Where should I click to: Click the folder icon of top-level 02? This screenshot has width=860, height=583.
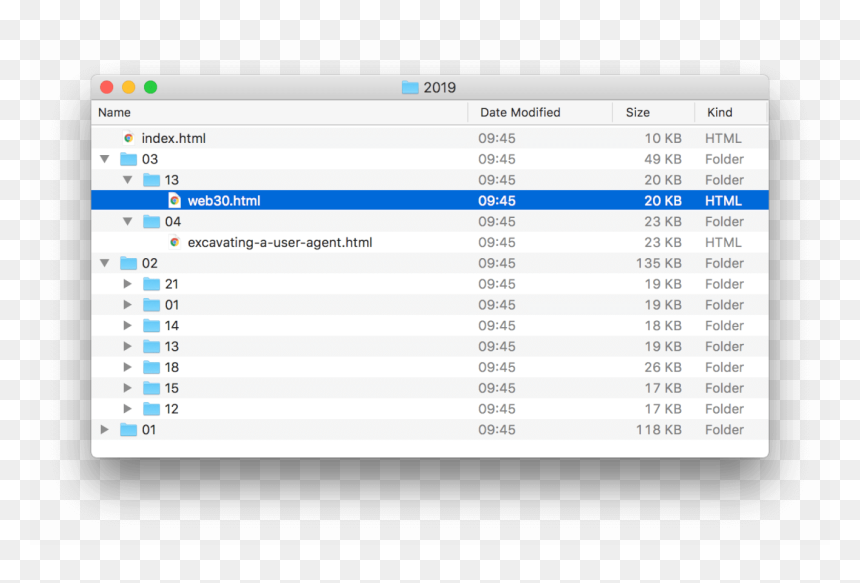pyautogui.click(x=128, y=263)
